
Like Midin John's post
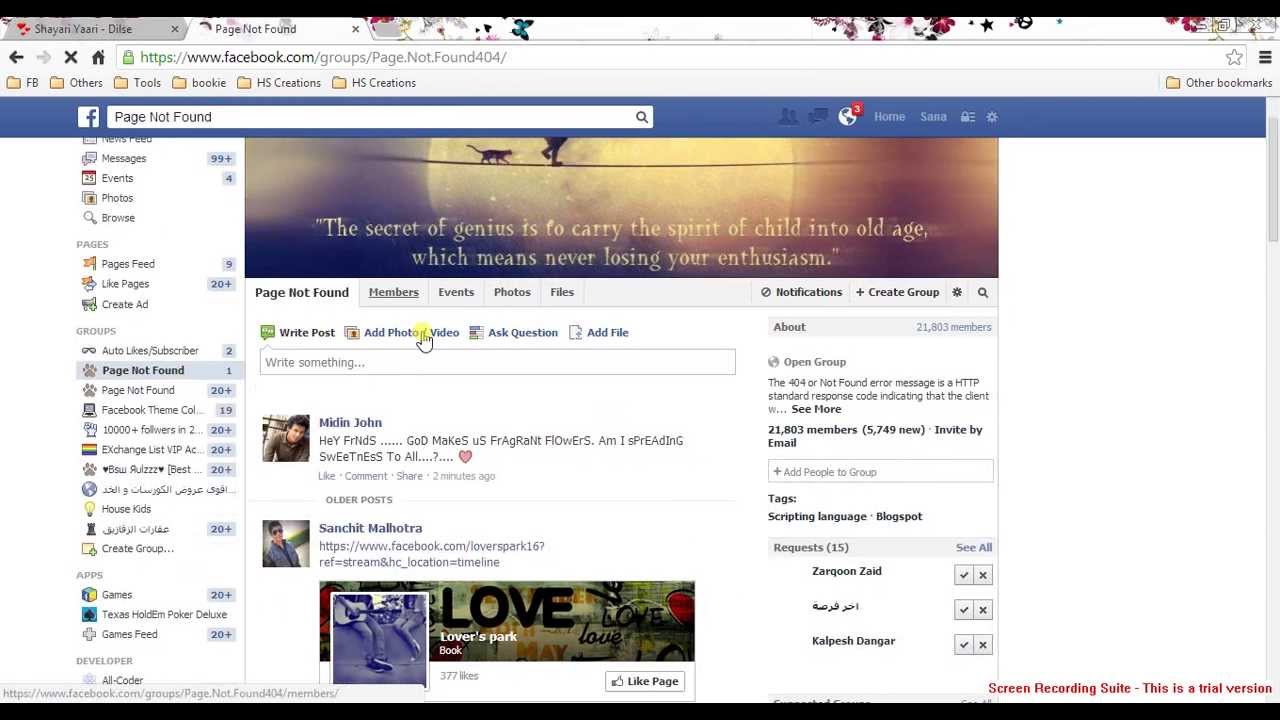(327, 476)
